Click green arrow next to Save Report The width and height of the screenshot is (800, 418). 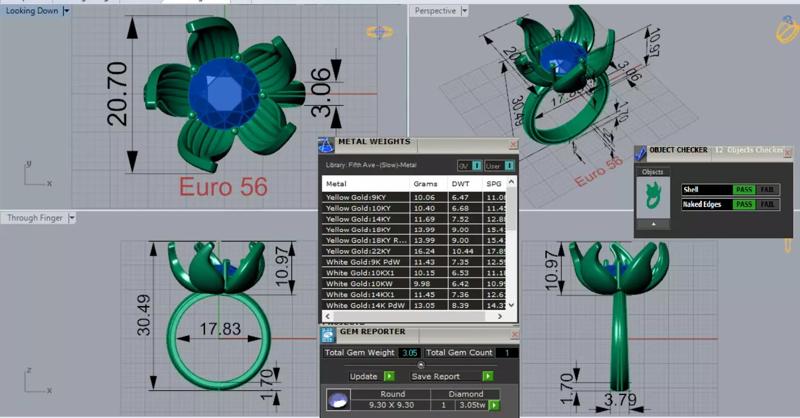tap(488, 376)
